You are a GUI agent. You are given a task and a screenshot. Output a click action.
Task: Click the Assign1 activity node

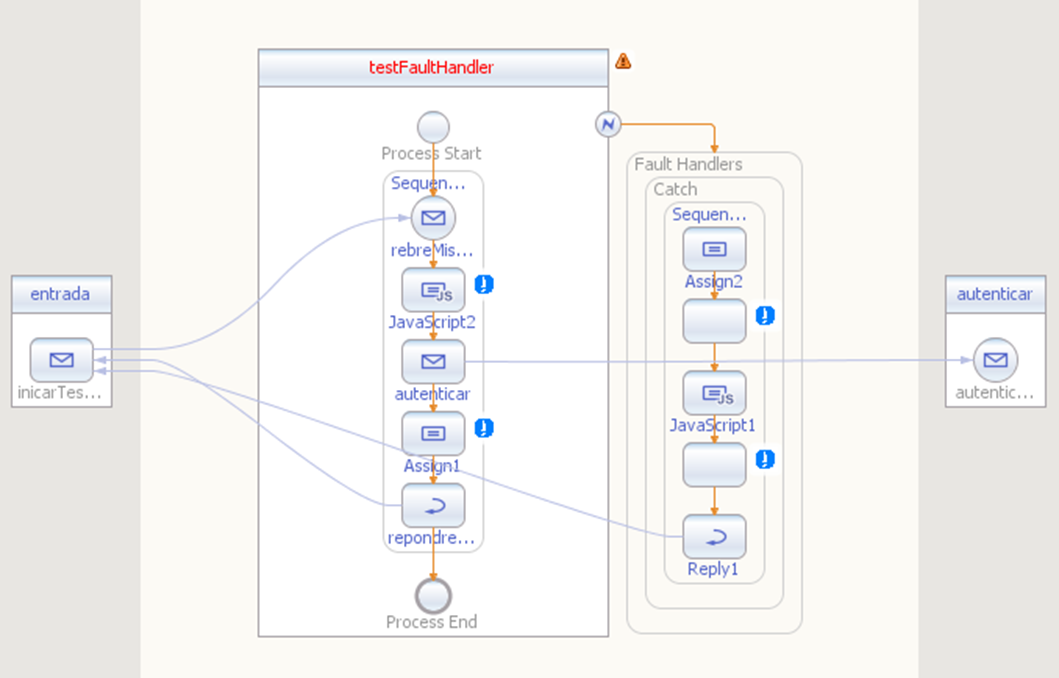(x=433, y=433)
